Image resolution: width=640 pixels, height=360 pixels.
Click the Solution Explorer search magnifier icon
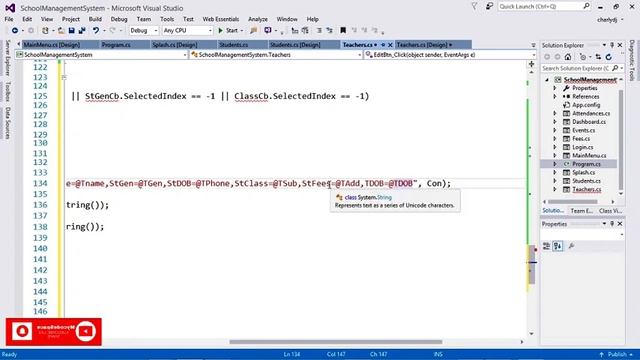pyautogui.click(x=615, y=68)
